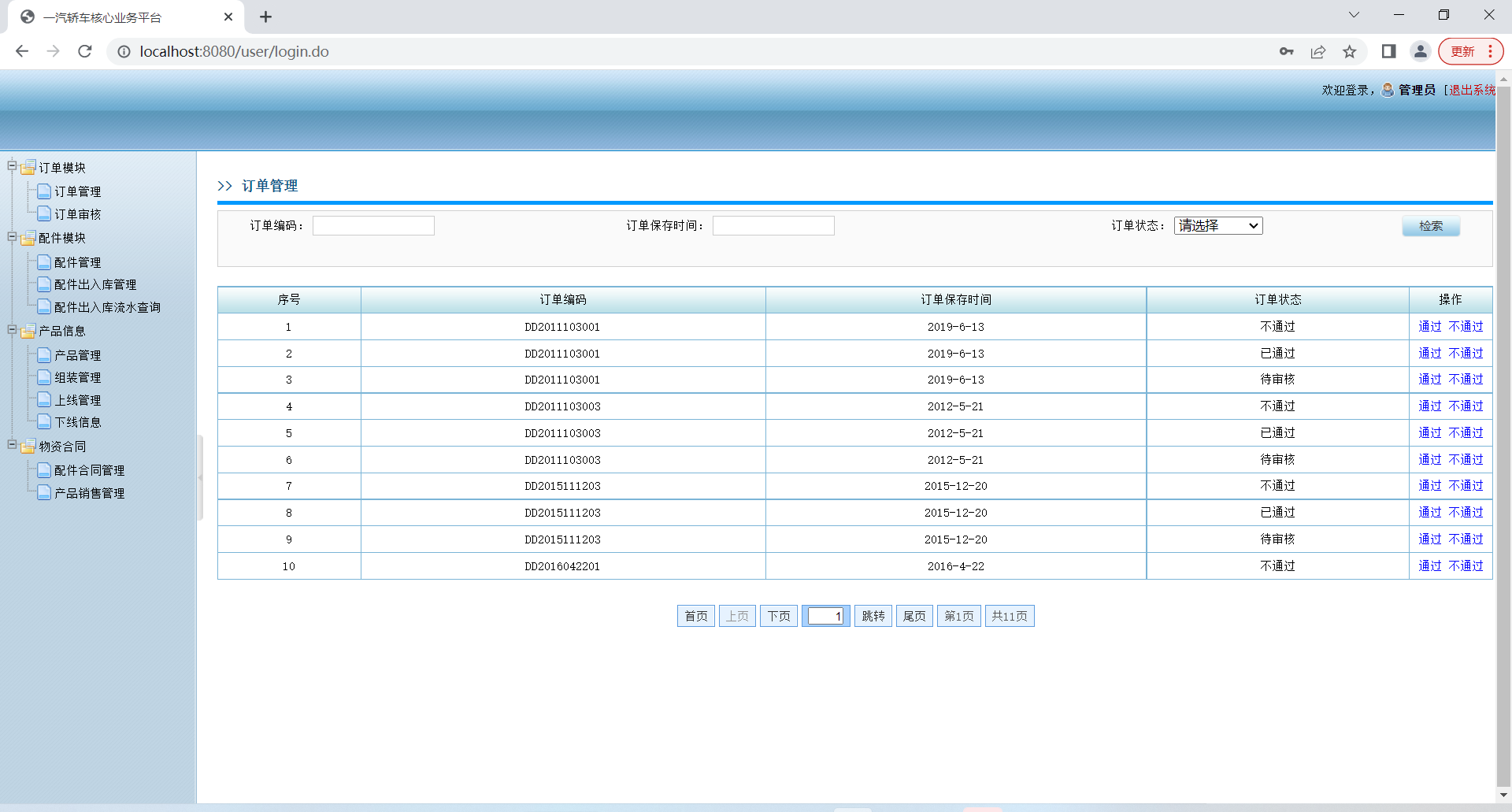Click the 跳转 jump button
Image resolution: width=1512 pixels, height=812 pixels.
click(x=873, y=616)
